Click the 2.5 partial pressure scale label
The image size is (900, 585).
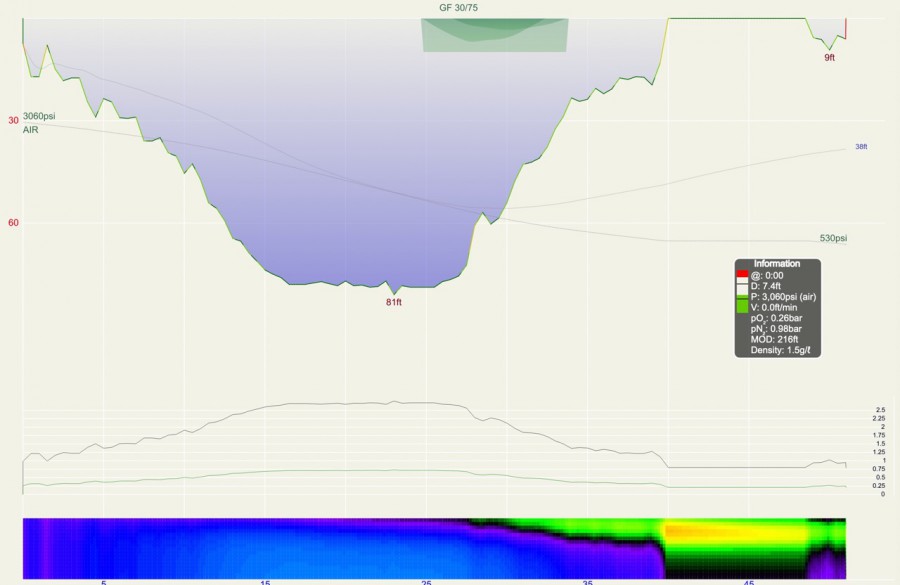point(880,411)
